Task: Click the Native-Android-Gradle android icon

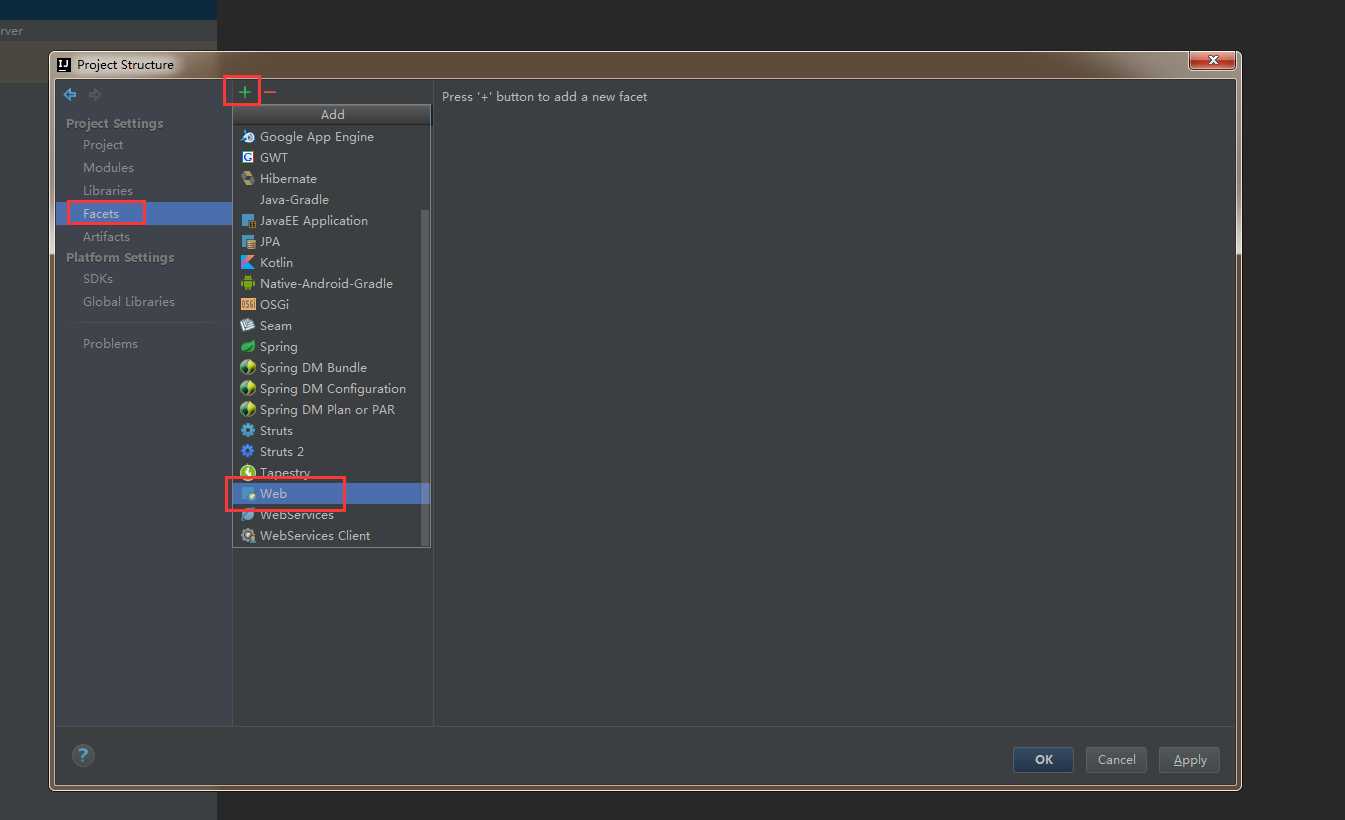Action: [x=248, y=284]
